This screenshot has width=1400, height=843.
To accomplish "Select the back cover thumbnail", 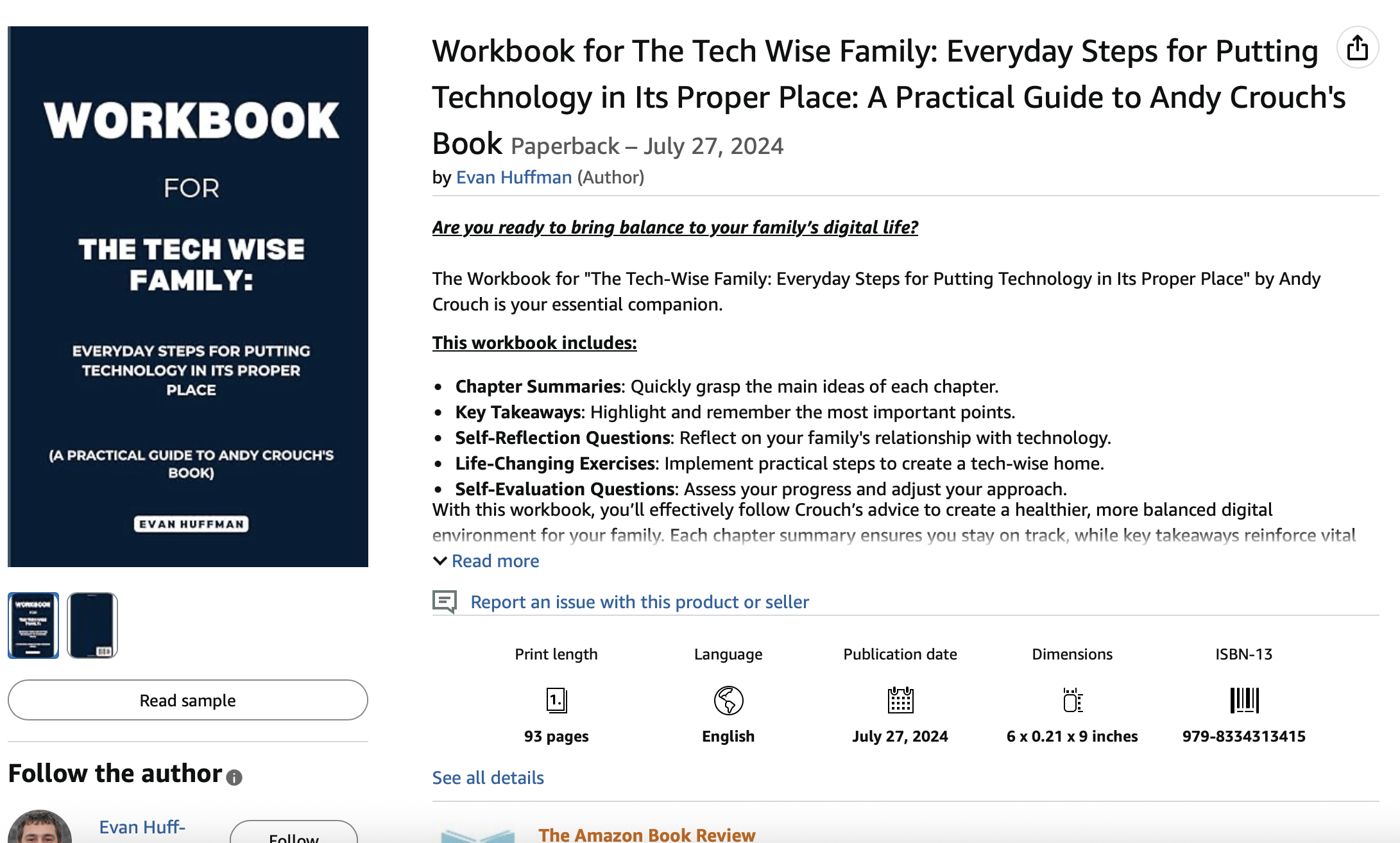I will tap(92, 626).
